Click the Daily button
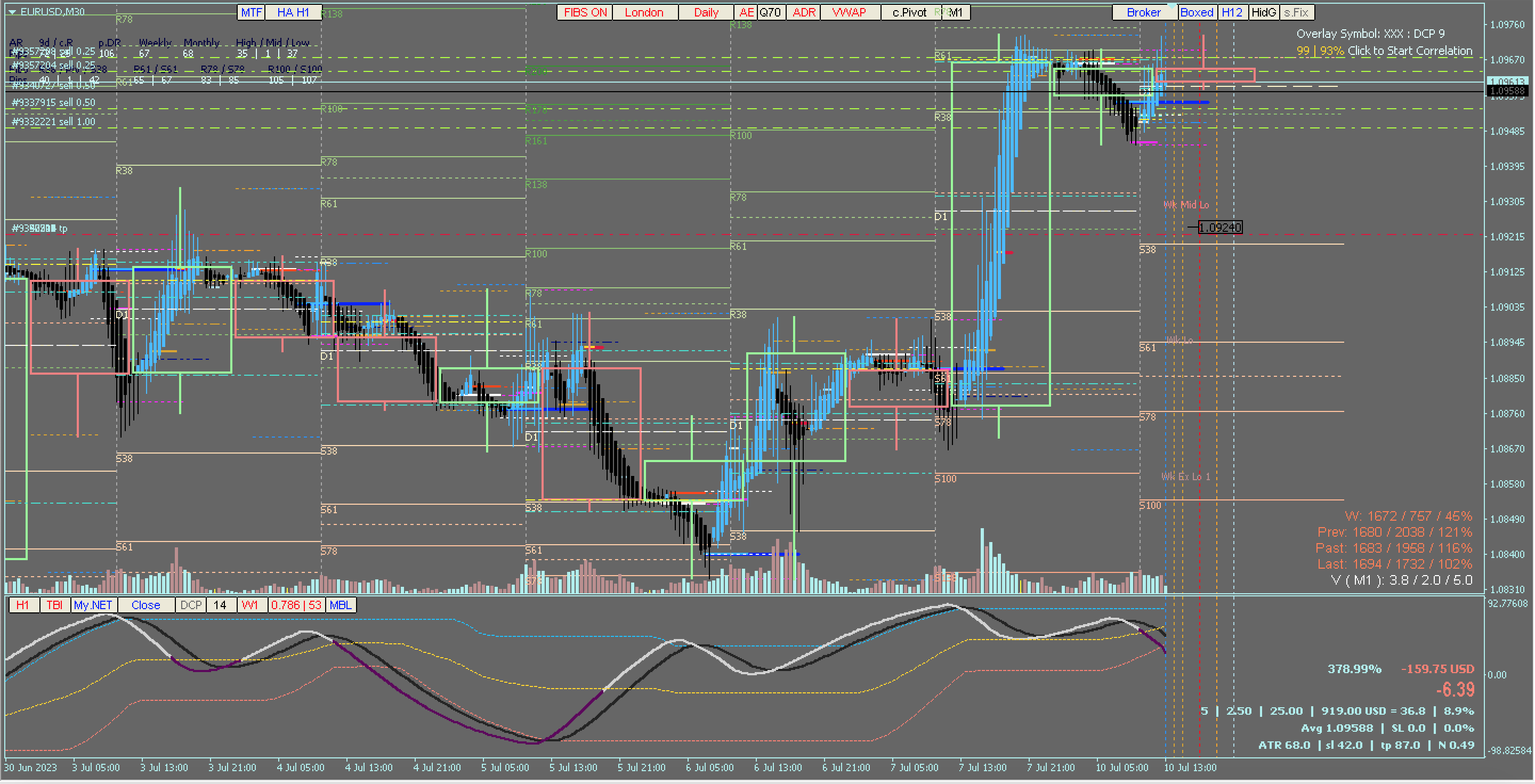1535x784 pixels. pyautogui.click(x=706, y=12)
